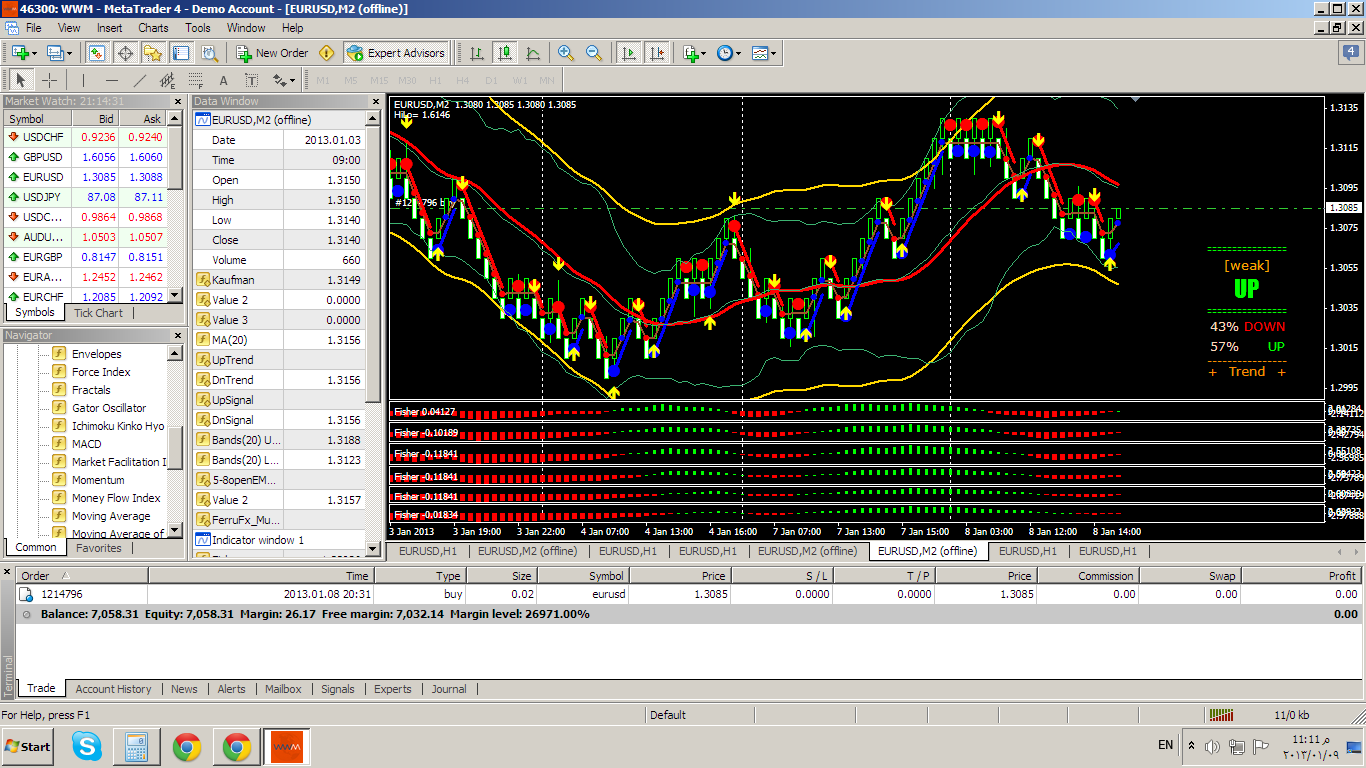Click MA(20) row in Data Window
This screenshot has height=768, width=1366.
(x=279, y=340)
